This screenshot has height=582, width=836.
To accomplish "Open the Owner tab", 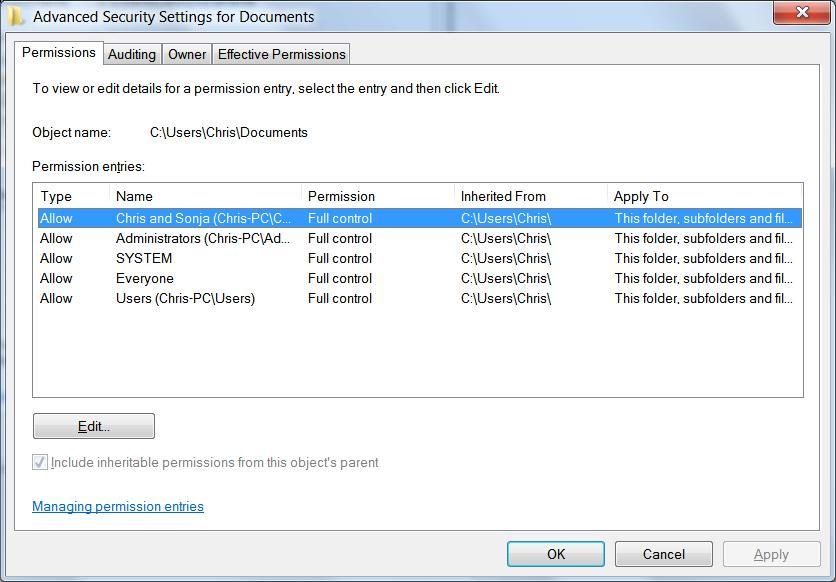I will click(187, 54).
